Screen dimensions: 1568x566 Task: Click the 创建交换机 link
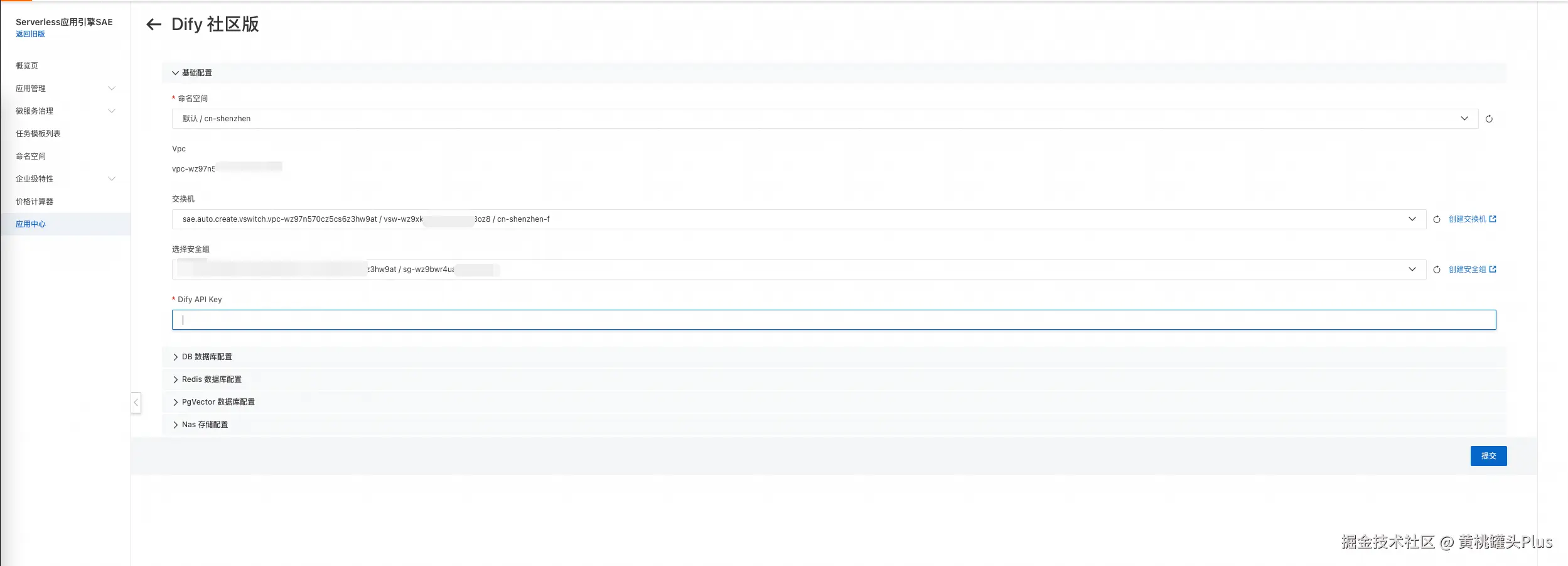1472,219
